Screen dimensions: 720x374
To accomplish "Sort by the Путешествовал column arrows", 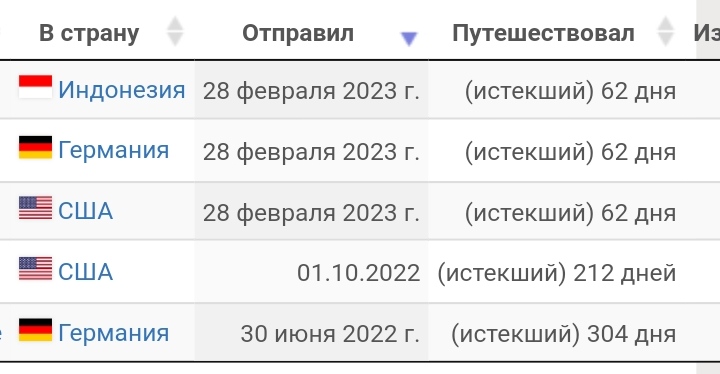I will pos(665,31).
